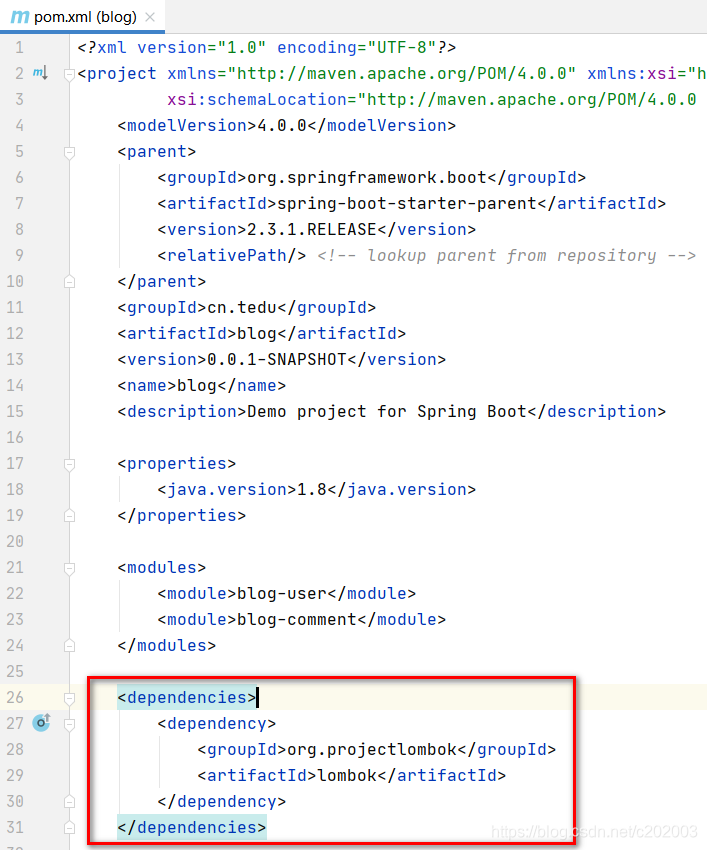Click the closing dependency tag on line 30
This screenshot has width=707, height=850.
coord(222,802)
